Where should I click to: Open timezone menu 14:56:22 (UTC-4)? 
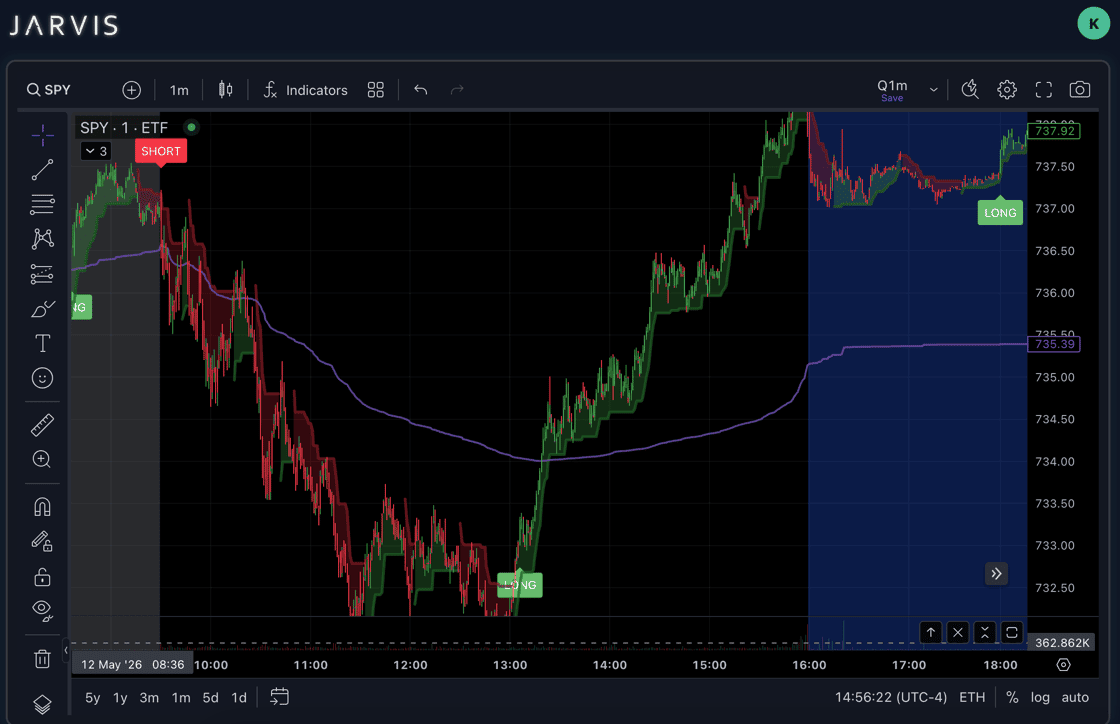pyautogui.click(x=891, y=698)
